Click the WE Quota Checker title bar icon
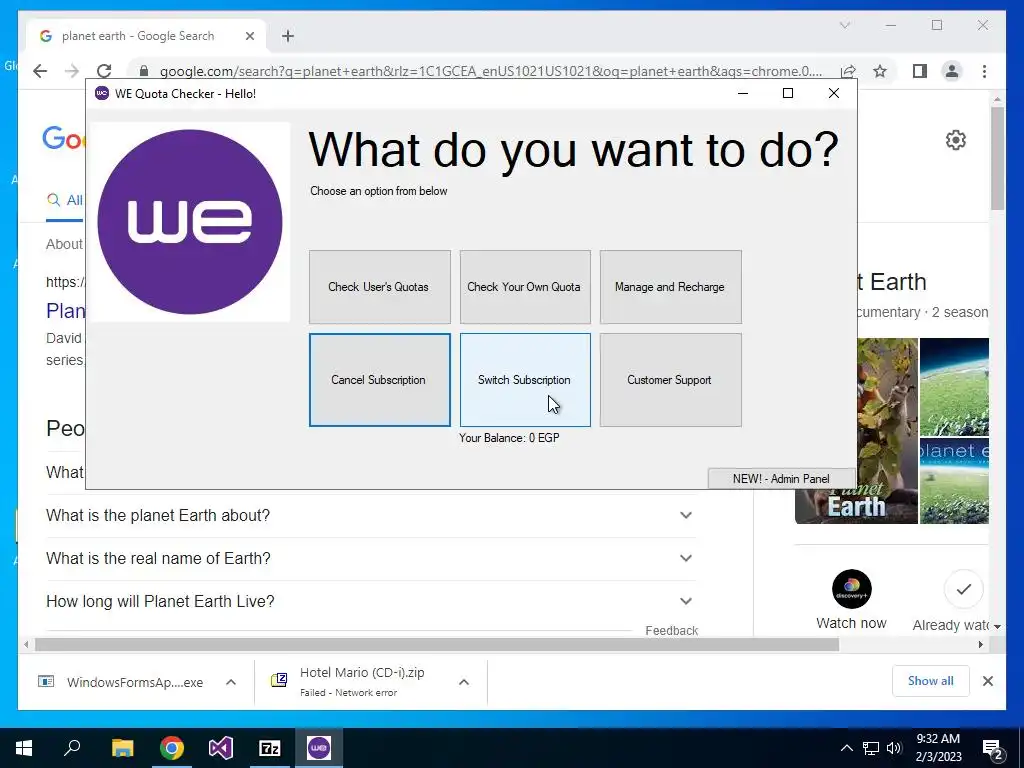 (x=102, y=93)
